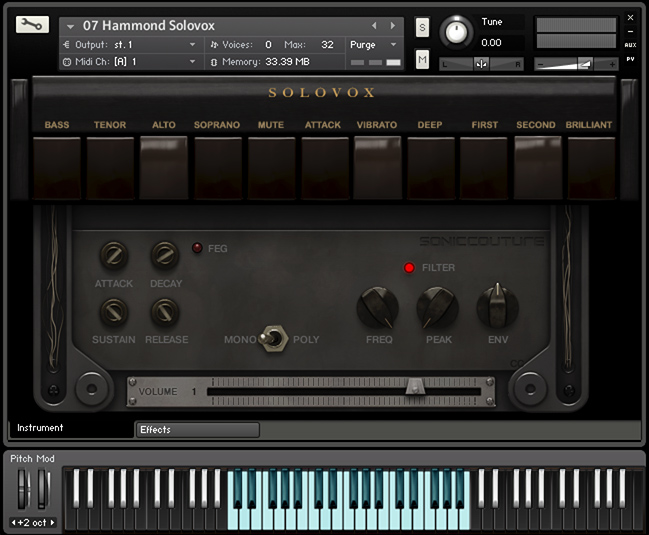Switch to the Effects tab
The height and width of the screenshot is (535, 649).
click(197, 430)
